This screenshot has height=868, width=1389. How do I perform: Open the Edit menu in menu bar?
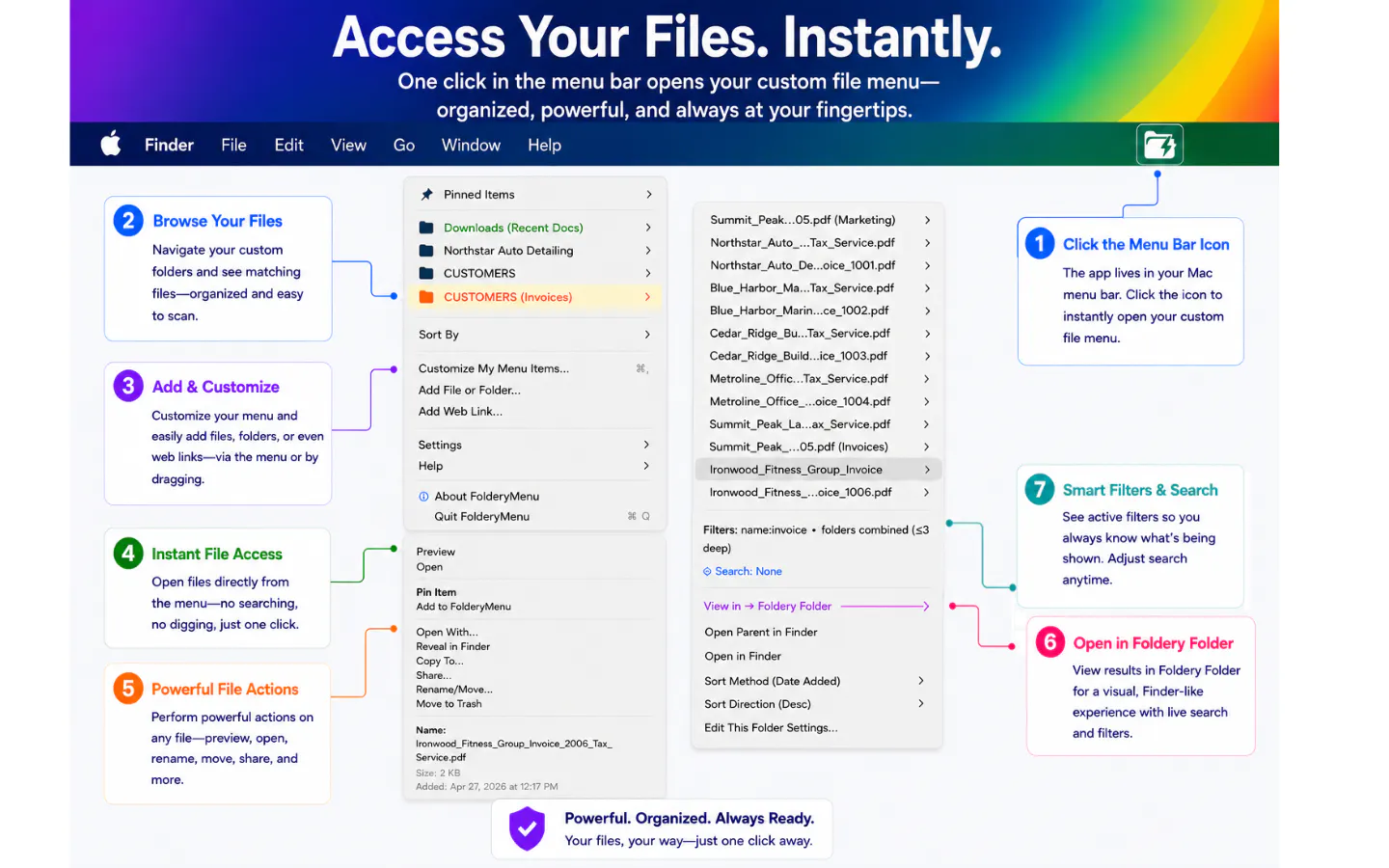[288, 145]
